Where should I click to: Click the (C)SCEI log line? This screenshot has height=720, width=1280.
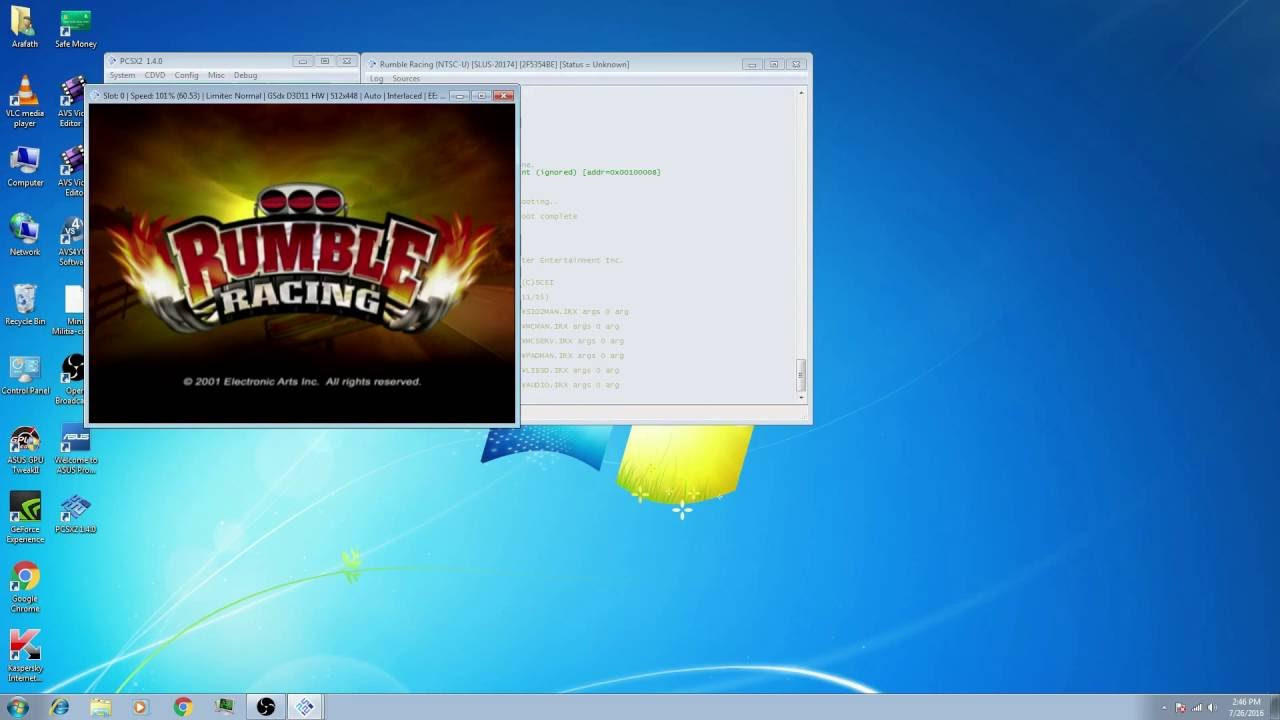pyautogui.click(x=537, y=282)
